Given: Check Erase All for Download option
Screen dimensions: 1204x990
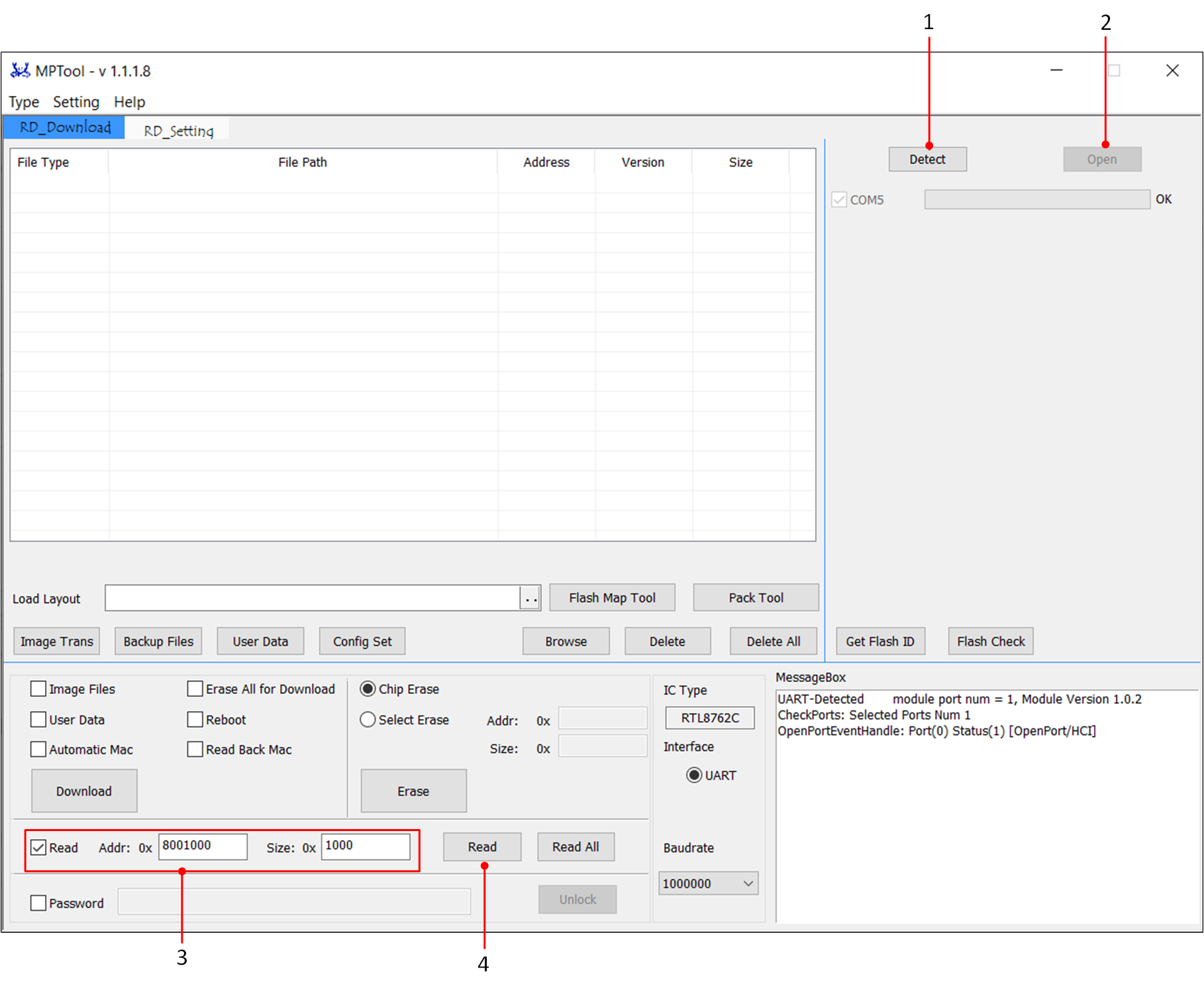Looking at the screenshot, I should click(195, 689).
